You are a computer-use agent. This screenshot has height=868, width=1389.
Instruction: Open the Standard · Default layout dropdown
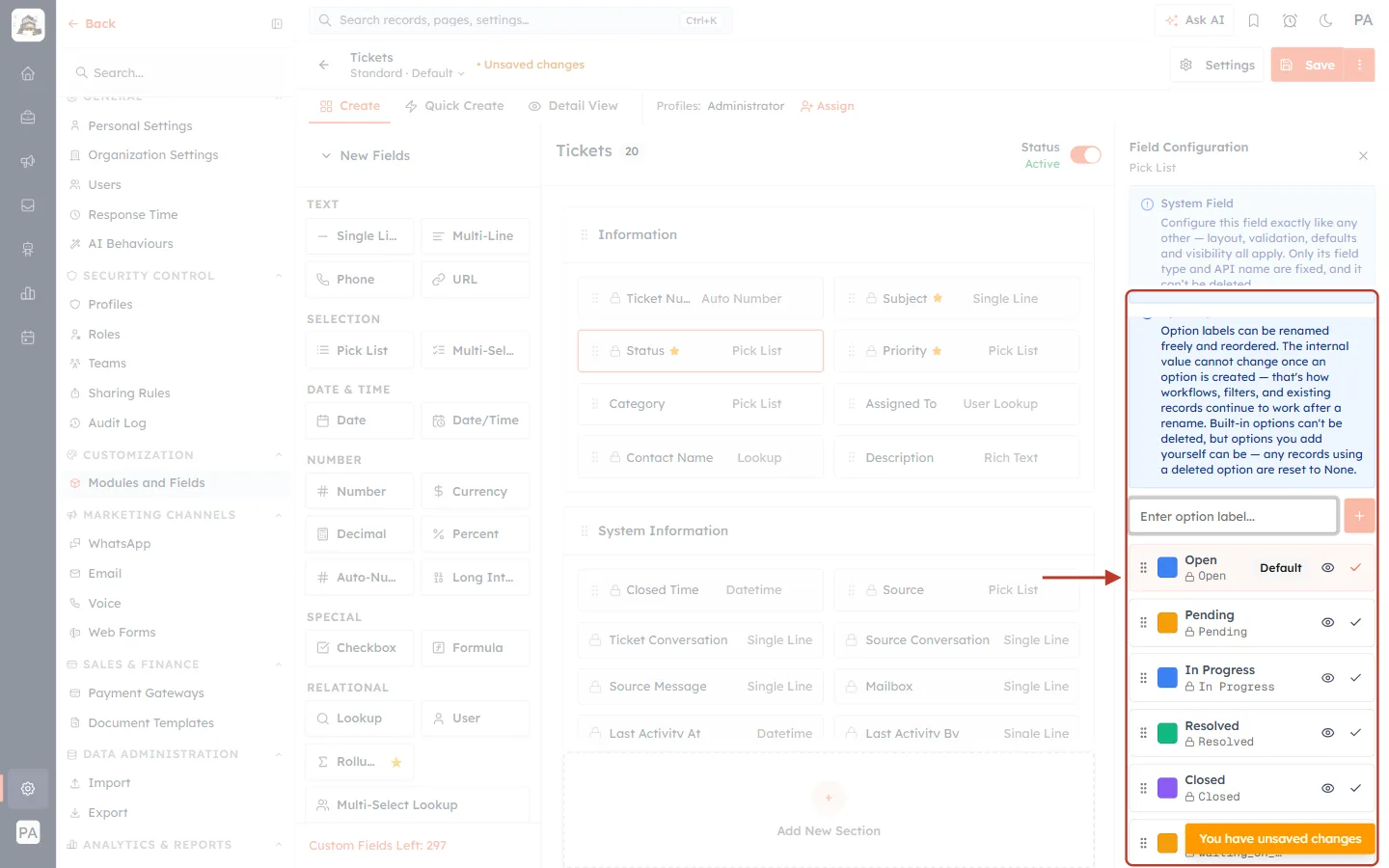coord(407,73)
